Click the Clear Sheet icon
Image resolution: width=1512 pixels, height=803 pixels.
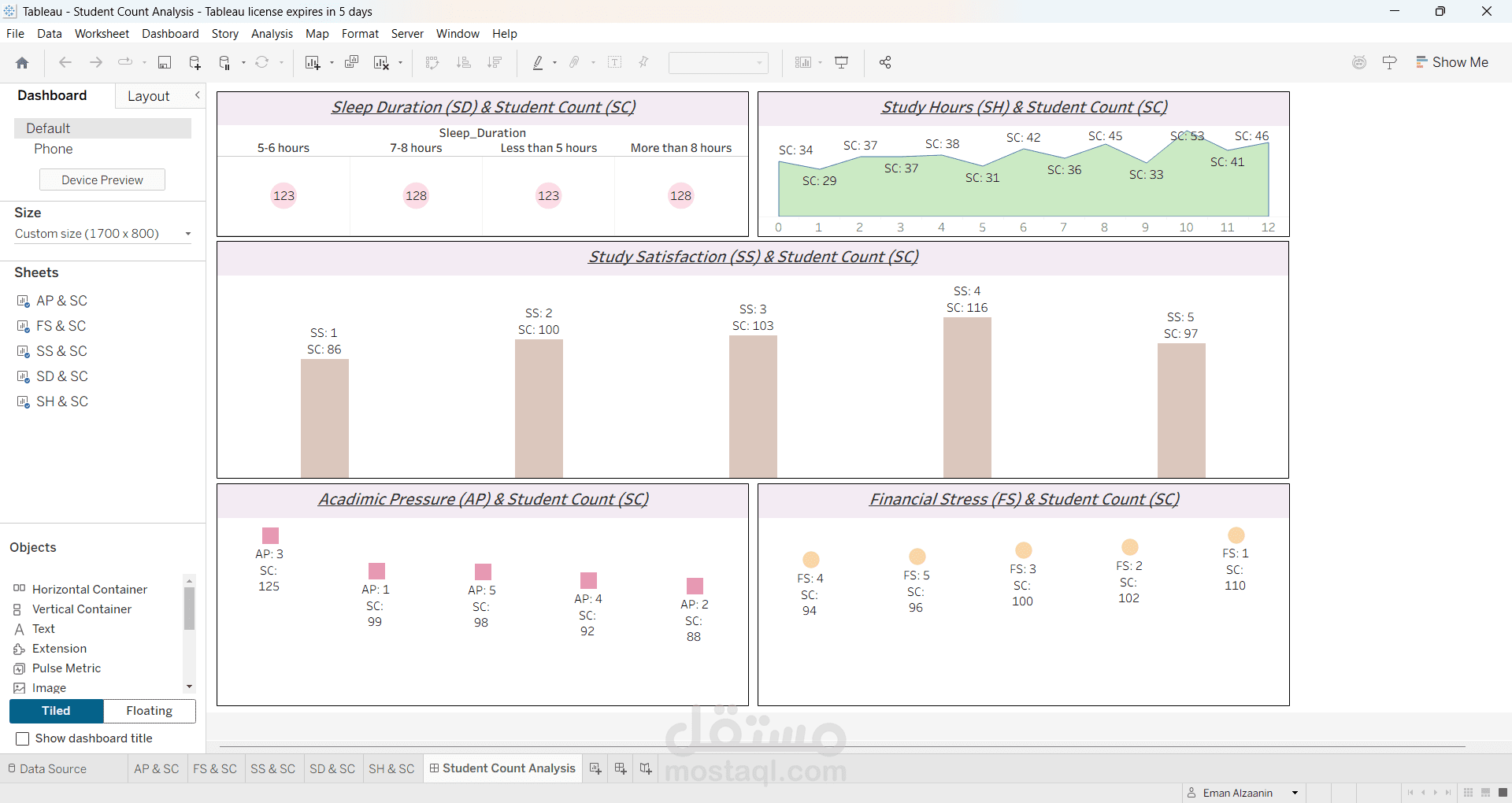[382, 63]
